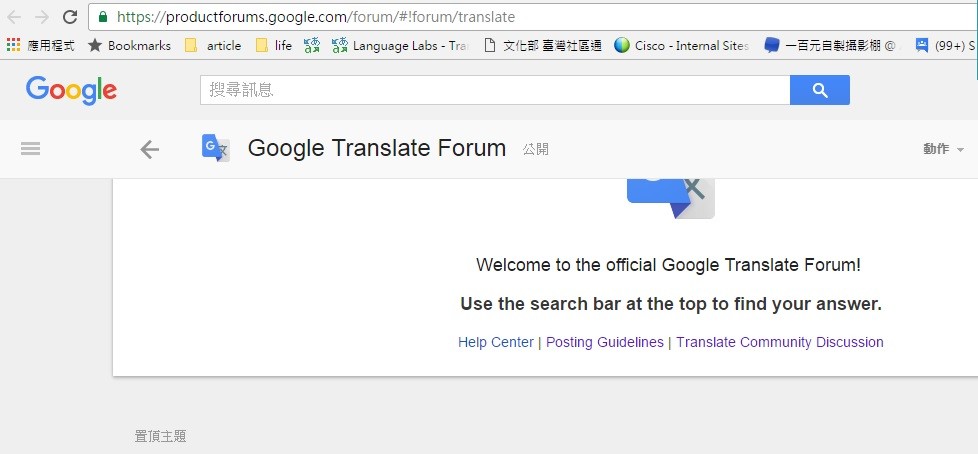
Task: Open the (99+) bookmark
Action: pyautogui.click(x=945, y=46)
